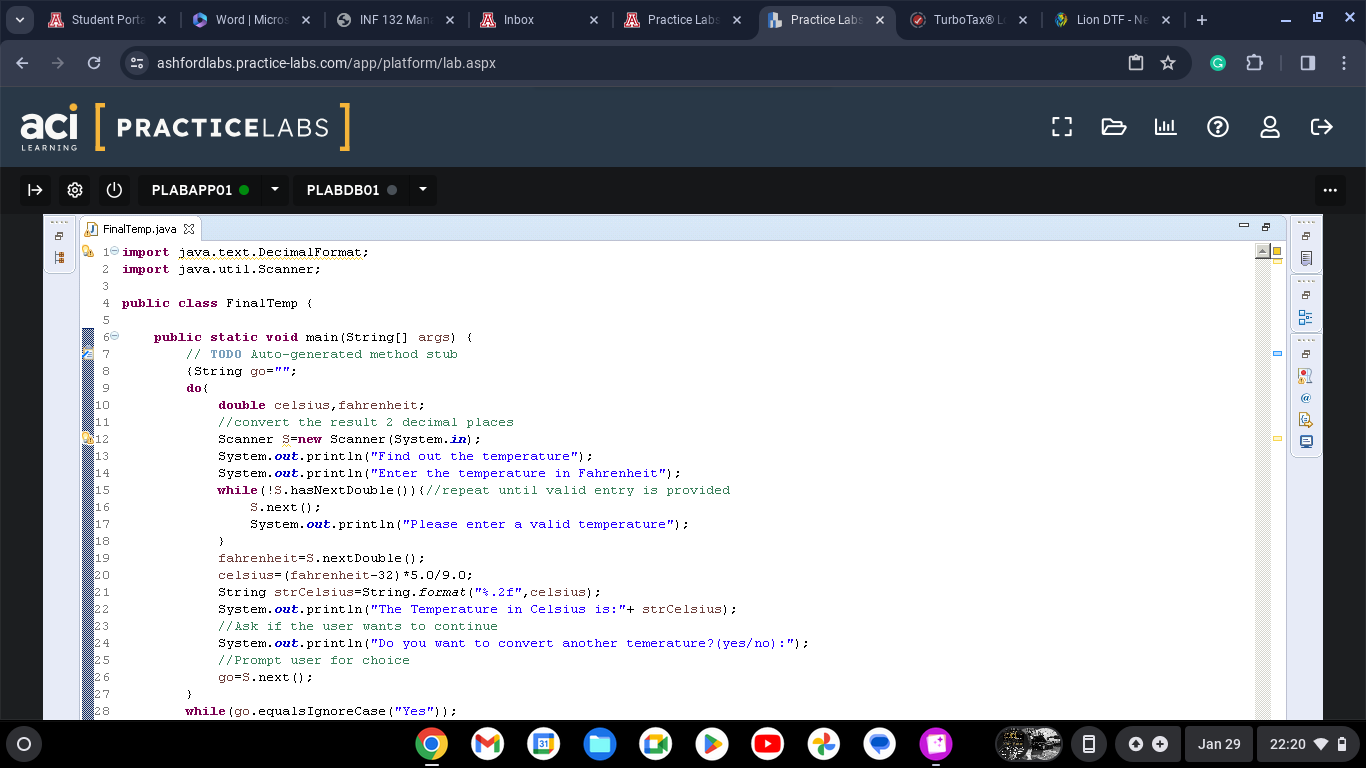Screen dimensions: 1366x768
Task: Click TODO task marker on line 7
Action: click(x=87, y=353)
